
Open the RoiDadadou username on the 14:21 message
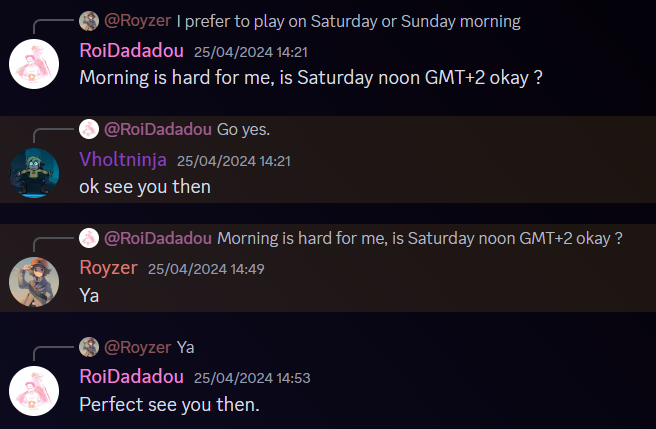point(130,51)
